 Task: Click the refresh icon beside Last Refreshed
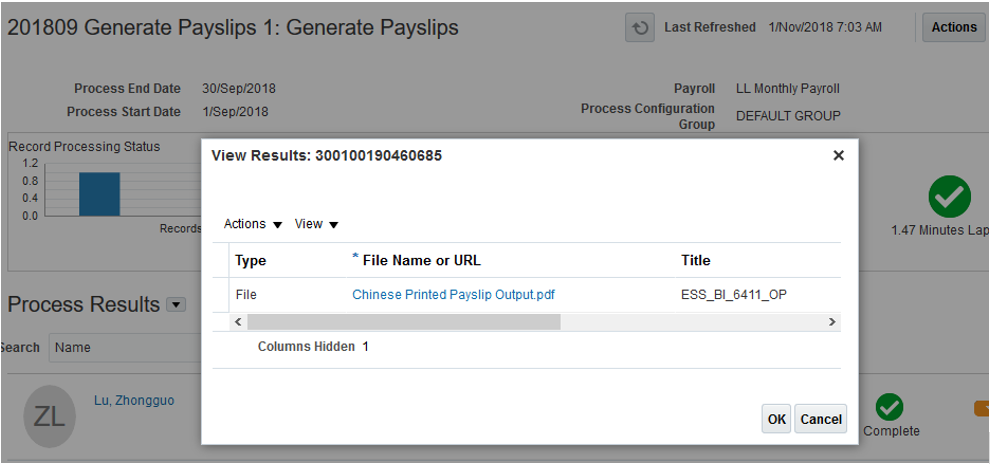[x=640, y=28]
